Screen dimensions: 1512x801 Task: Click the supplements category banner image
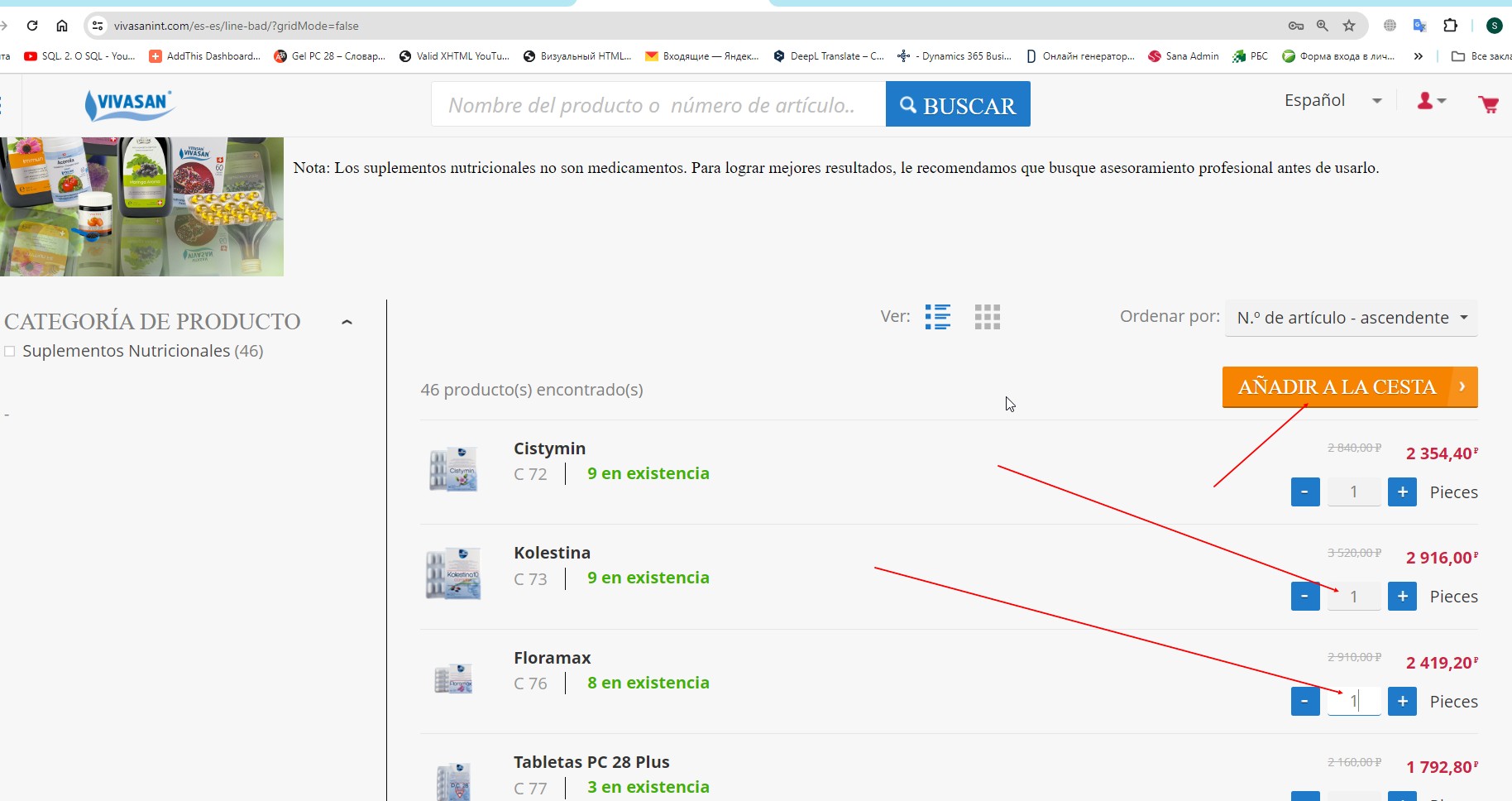click(x=141, y=207)
